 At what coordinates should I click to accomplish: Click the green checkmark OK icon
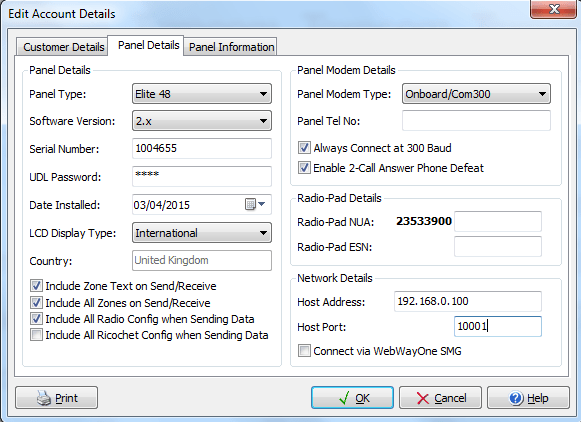pos(344,398)
